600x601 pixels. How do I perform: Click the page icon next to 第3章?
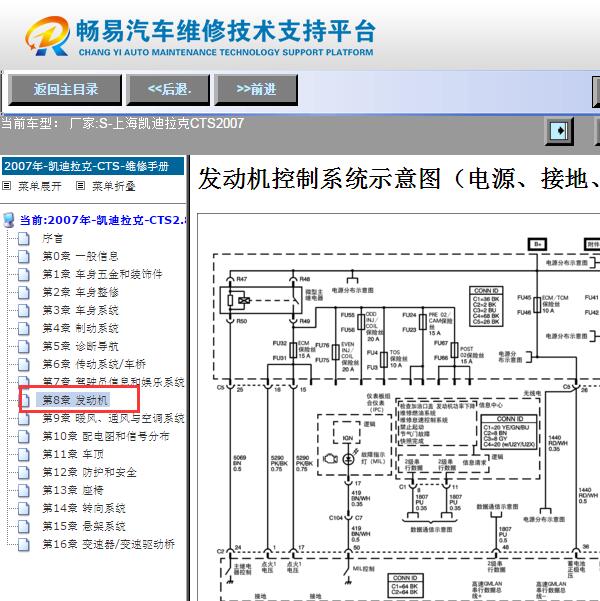pos(24,310)
